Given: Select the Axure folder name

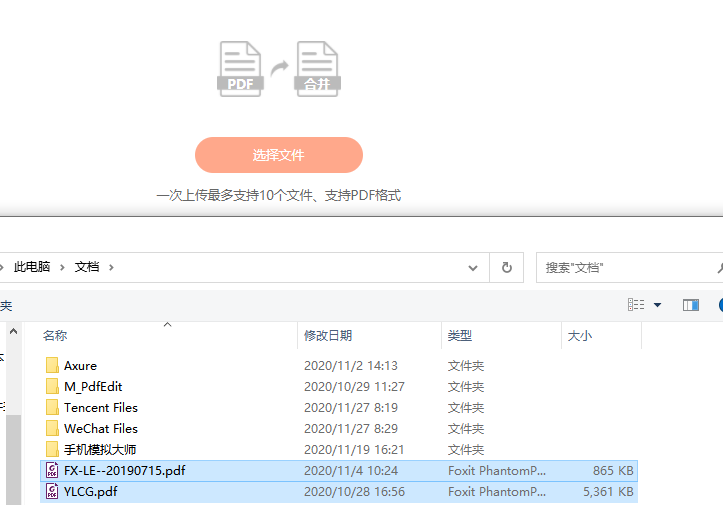Looking at the screenshot, I should (80, 366).
